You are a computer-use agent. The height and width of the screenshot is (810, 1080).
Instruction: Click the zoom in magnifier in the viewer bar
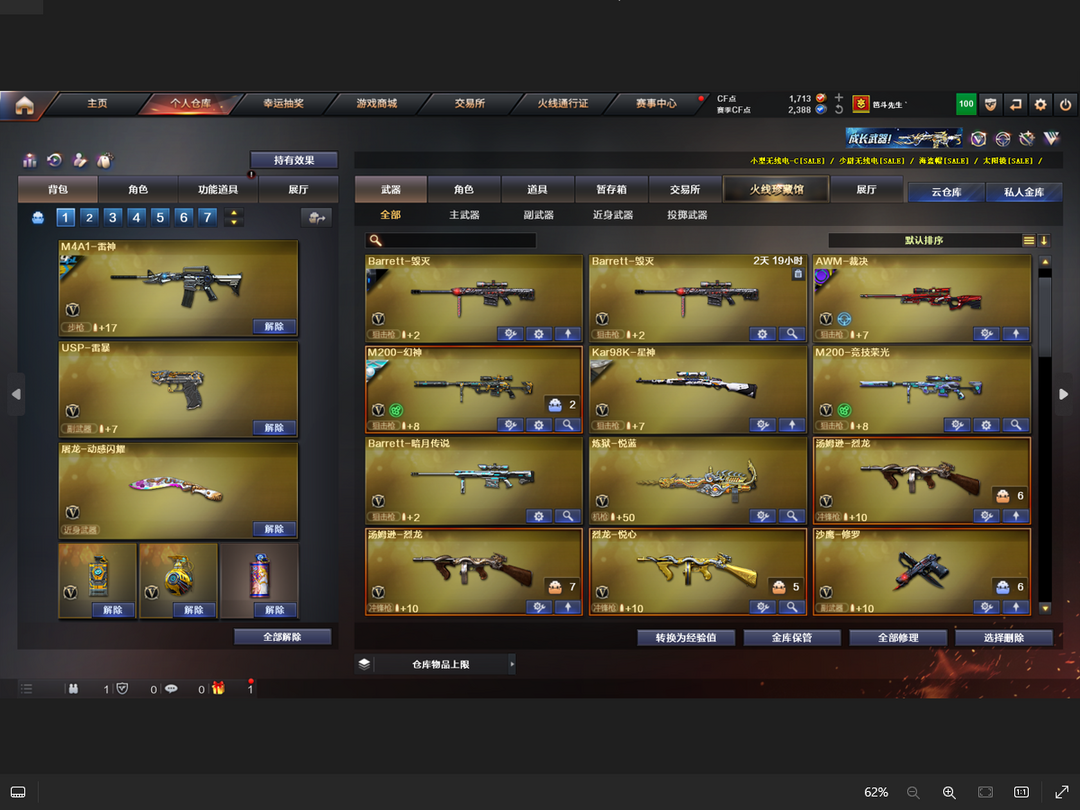[x=949, y=792]
